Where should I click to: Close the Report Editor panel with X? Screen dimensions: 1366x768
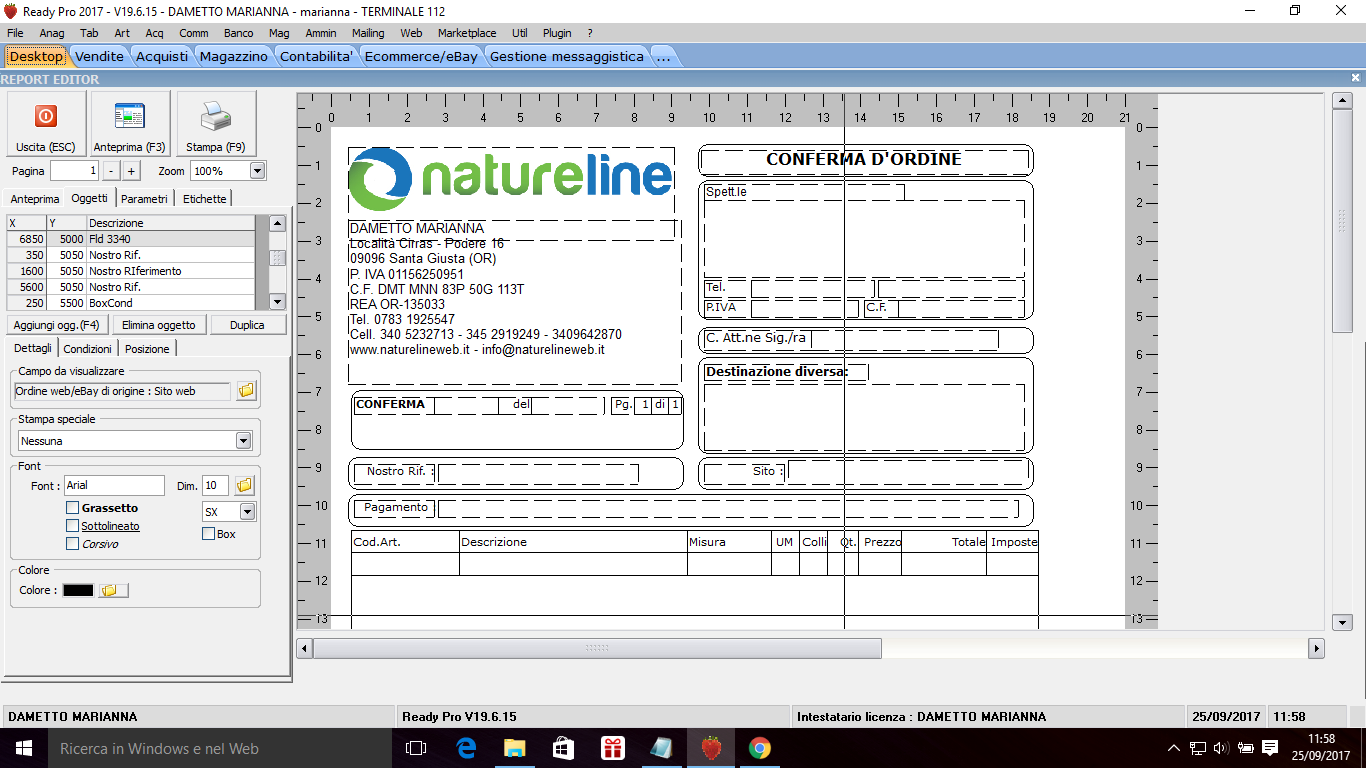tap(1356, 78)
